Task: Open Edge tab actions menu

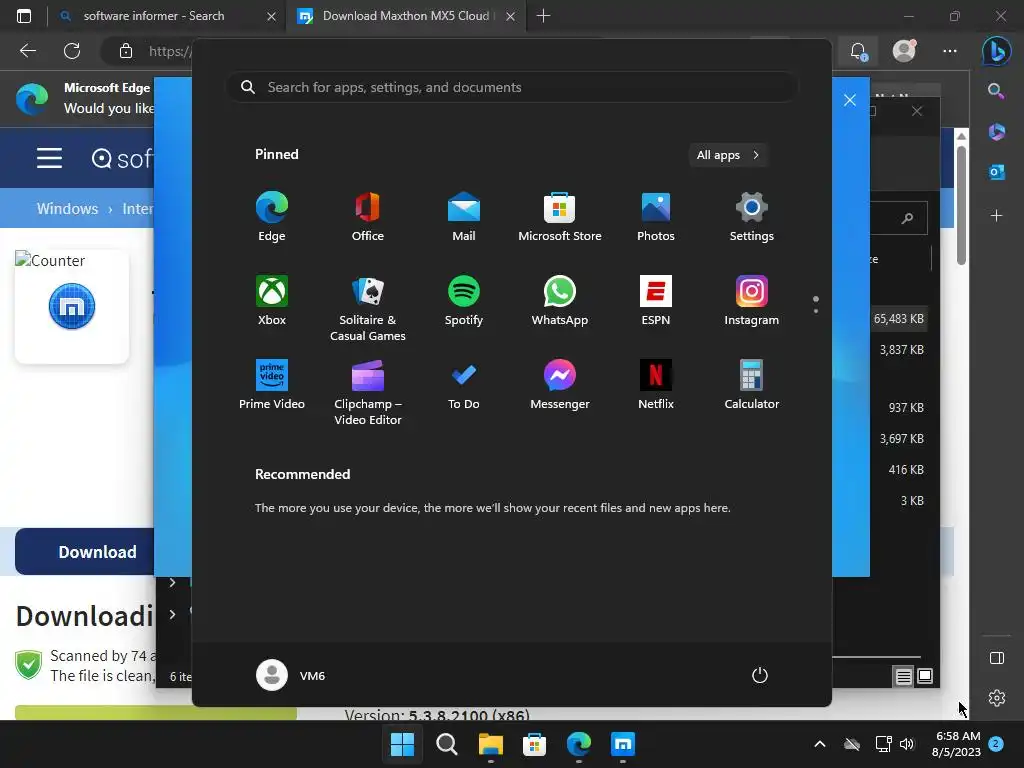Action: (24, 16)
